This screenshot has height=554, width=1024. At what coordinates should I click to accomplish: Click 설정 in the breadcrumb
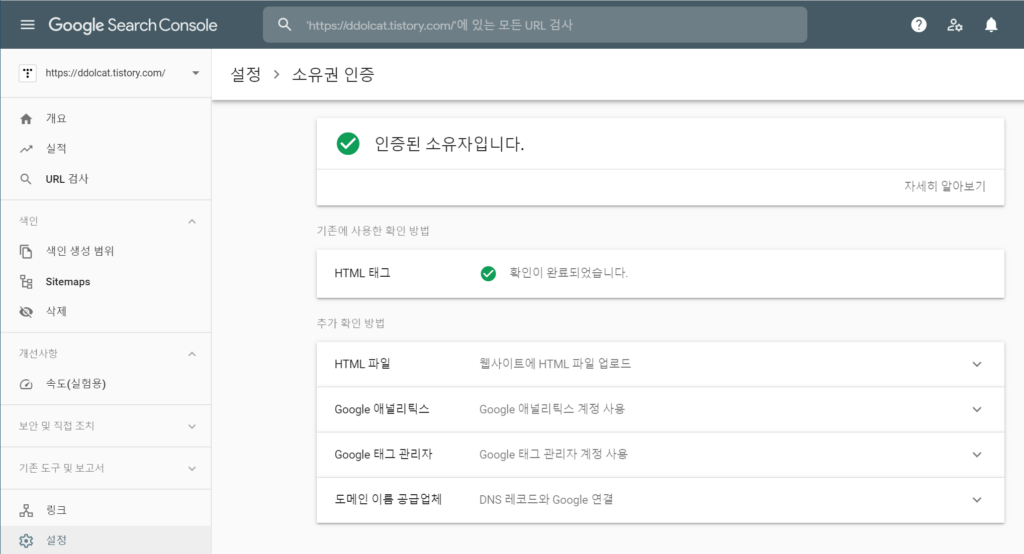(245, 75)
